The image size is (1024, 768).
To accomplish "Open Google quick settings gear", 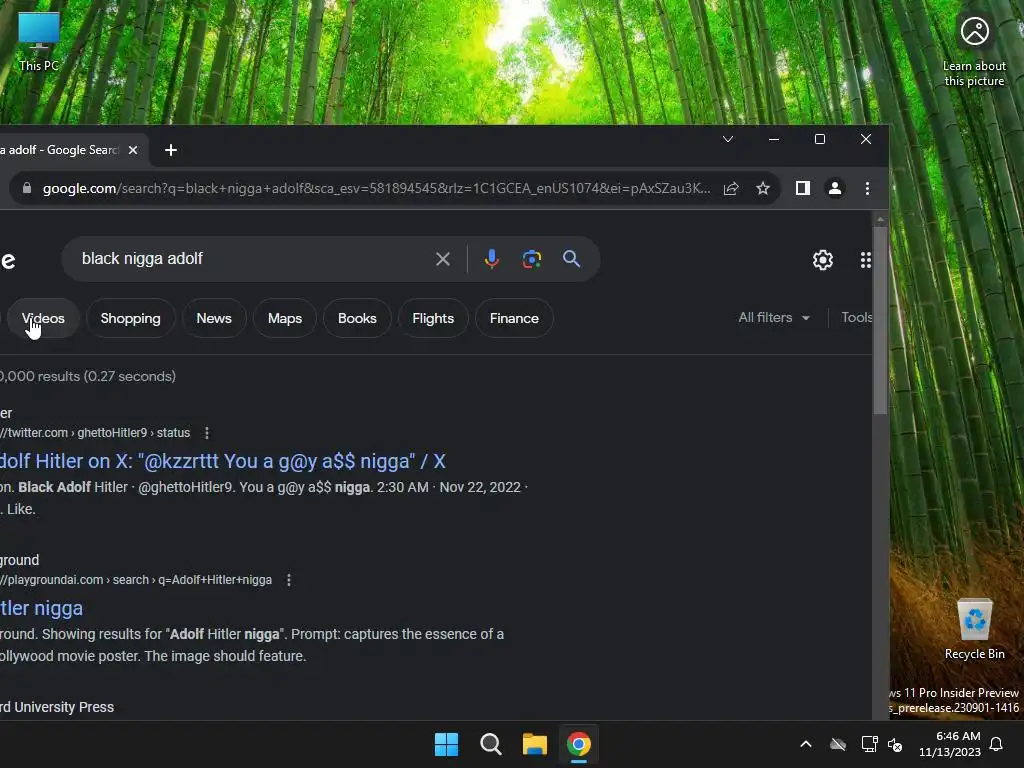I will 823,260.
